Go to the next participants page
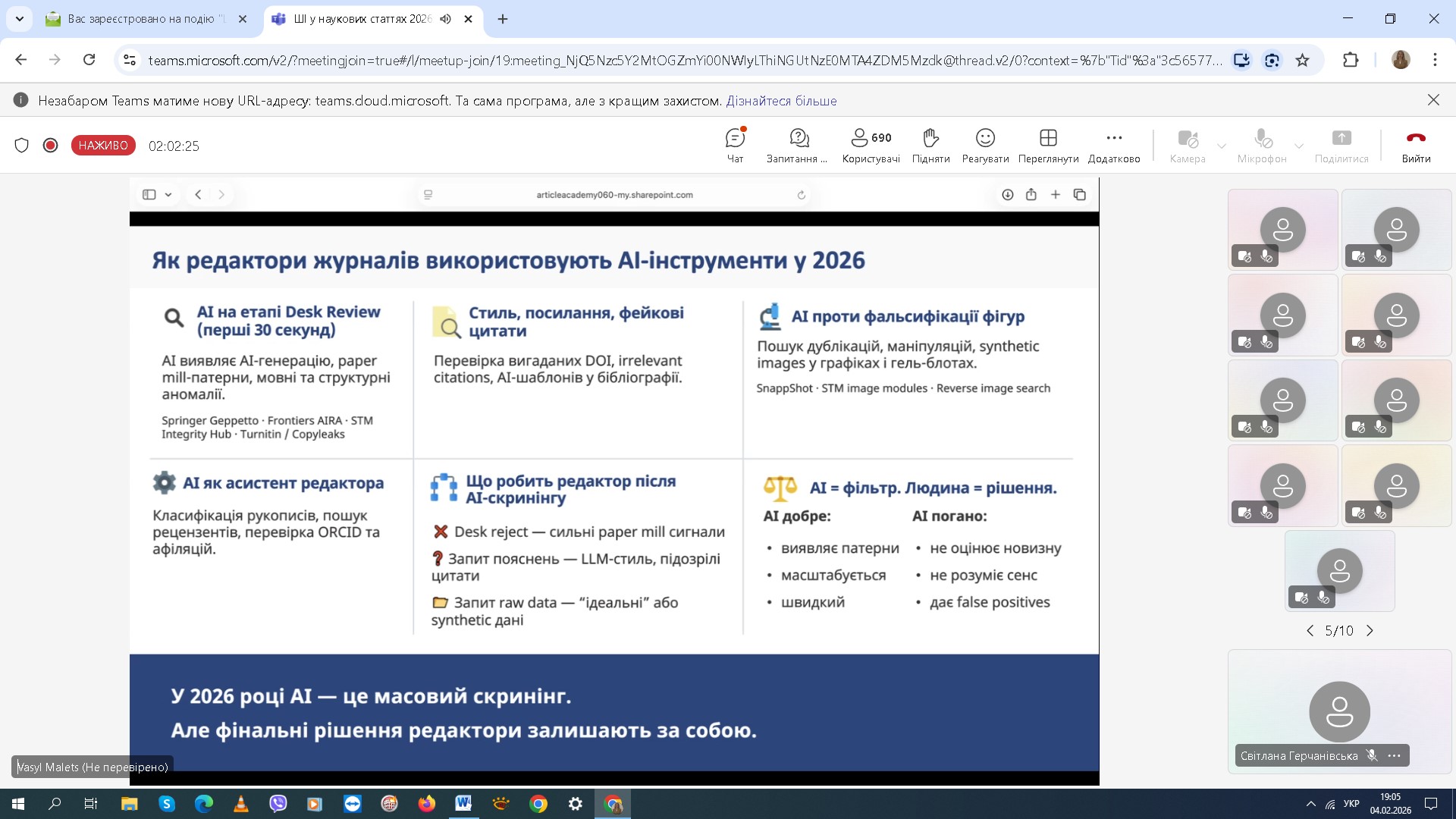This screenshot has width=1456, height=819. [1370, 631]
